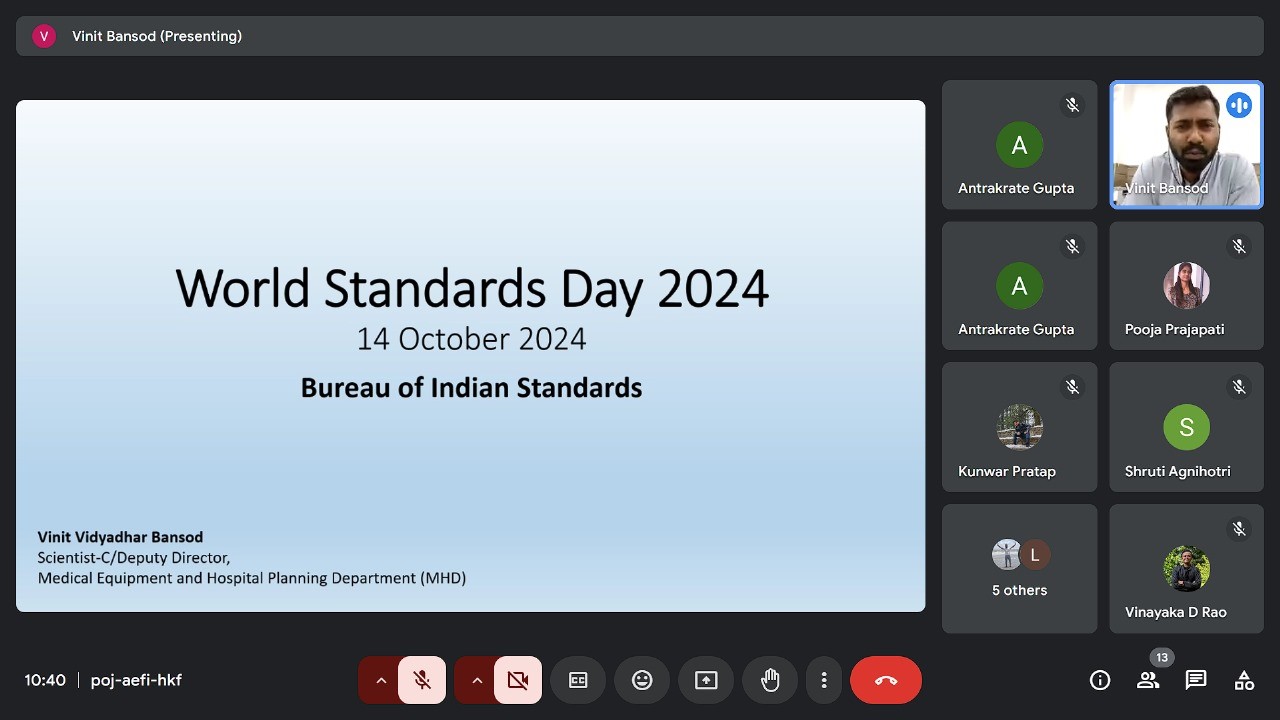This screenshot has width=1280, height=720.
Task: Open the three-dot more options menu
Action: [x=824, y=680]
